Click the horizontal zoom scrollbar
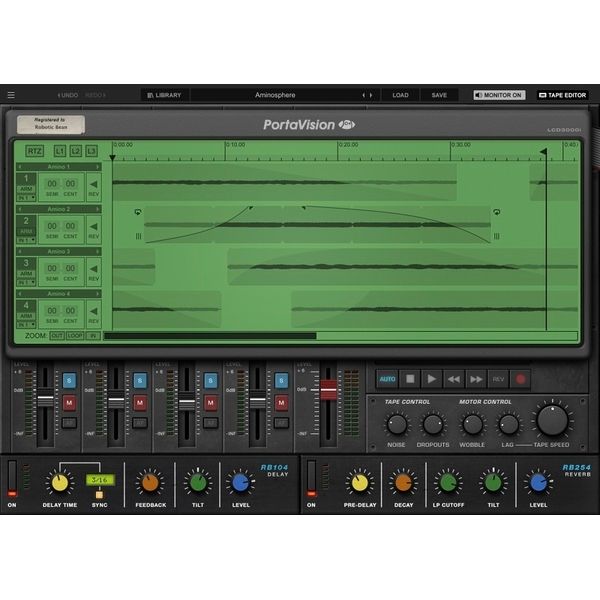Image resolution: width=600 pixels, height=600 pixels. click(x=340, y=336)
